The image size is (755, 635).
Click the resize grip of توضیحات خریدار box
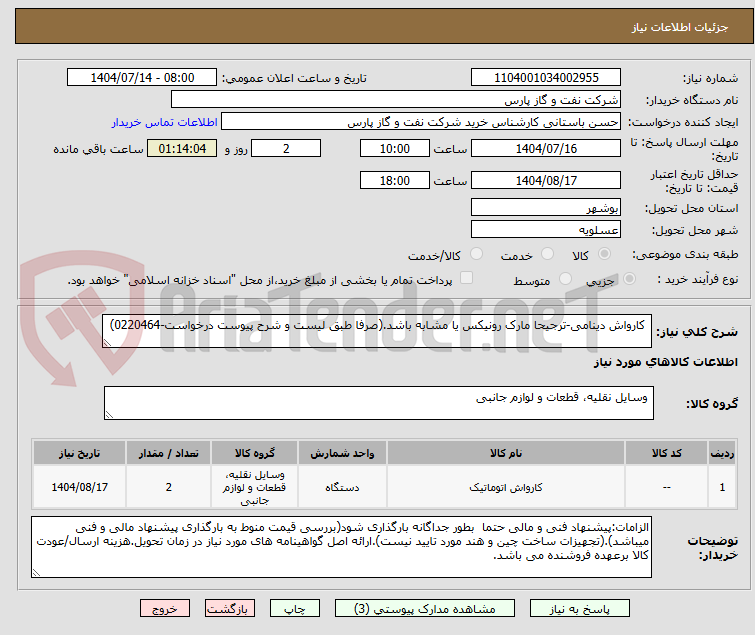[36, 573]
